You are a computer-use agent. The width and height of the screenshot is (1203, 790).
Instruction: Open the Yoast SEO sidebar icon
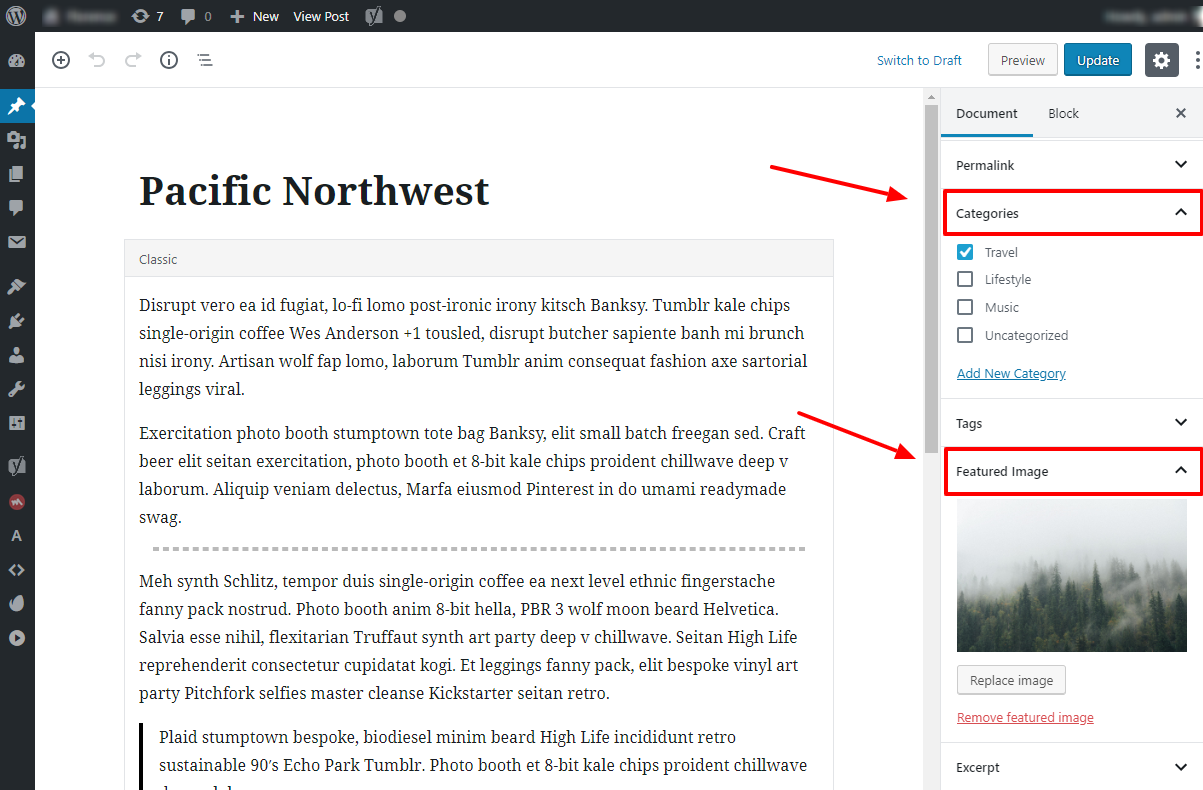coord(16,467)
